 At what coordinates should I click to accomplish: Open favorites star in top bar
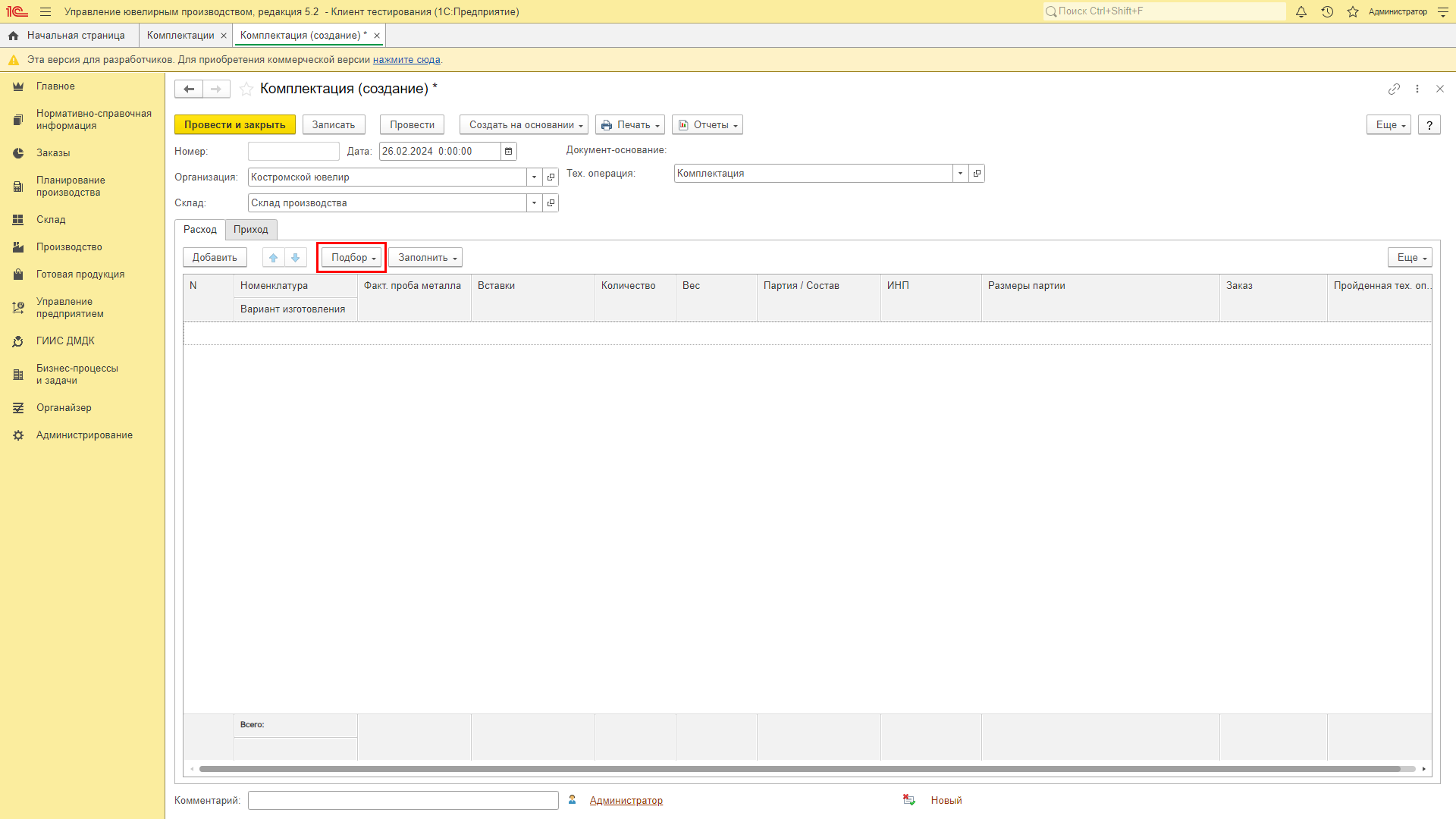tap(1353, 11)
